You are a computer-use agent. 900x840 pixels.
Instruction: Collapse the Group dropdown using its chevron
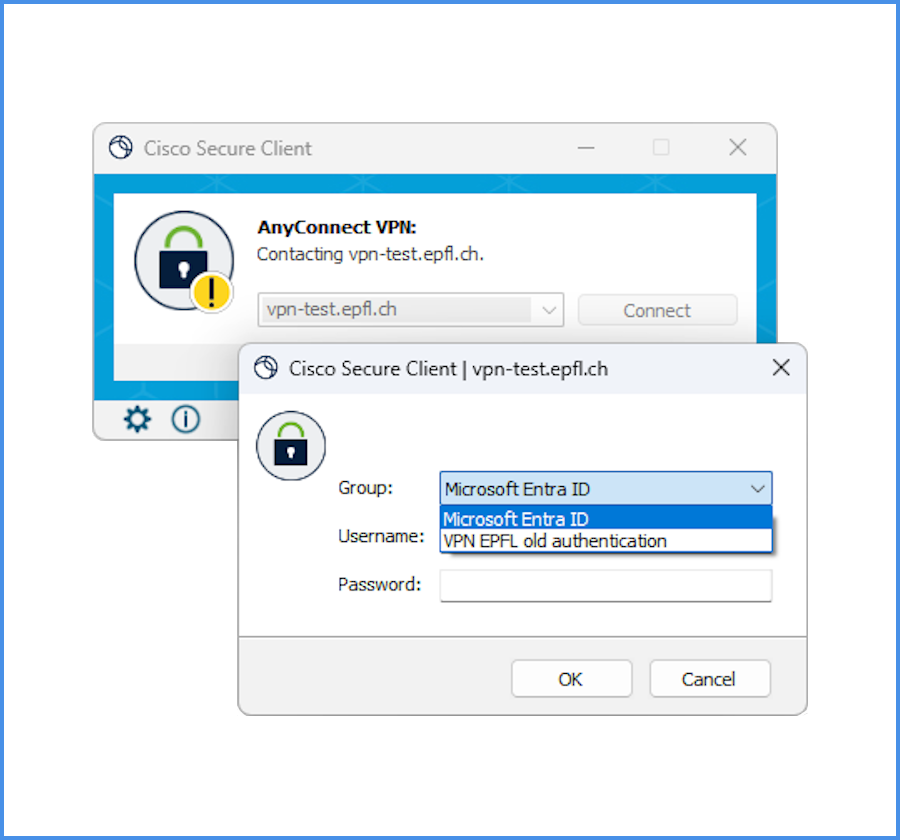pos(758,489)
